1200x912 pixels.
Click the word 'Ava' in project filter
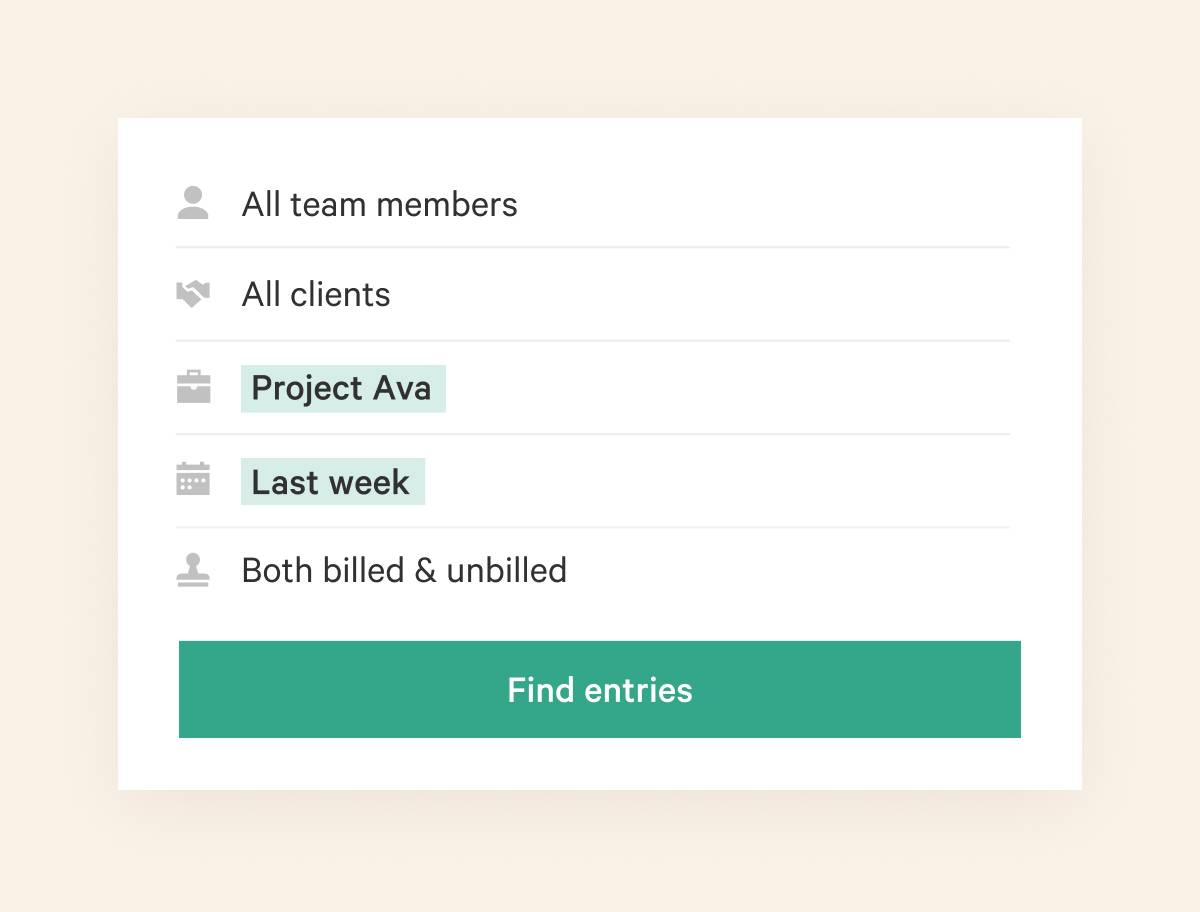402,388
